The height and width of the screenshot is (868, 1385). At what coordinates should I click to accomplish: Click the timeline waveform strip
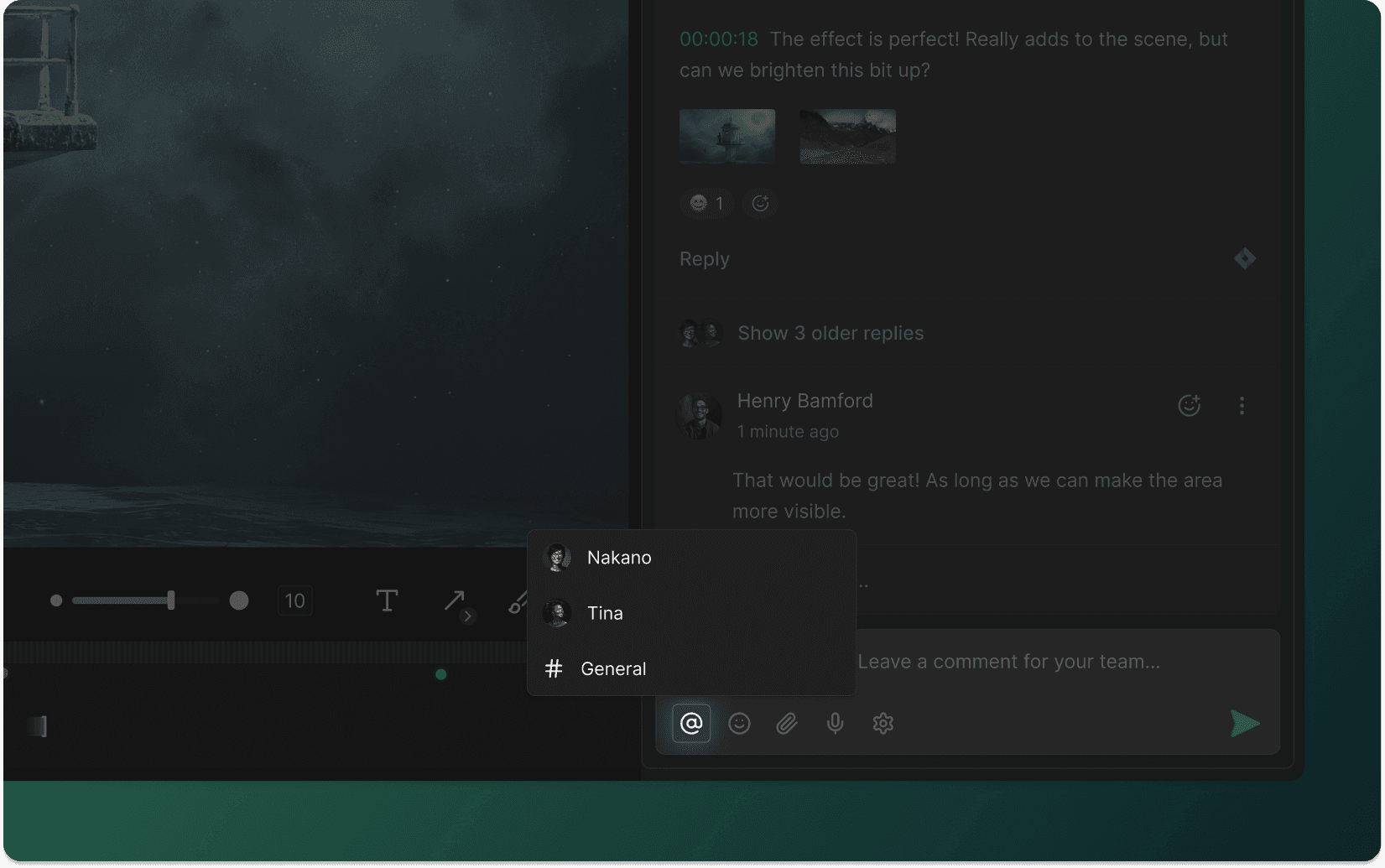point(267,652)
